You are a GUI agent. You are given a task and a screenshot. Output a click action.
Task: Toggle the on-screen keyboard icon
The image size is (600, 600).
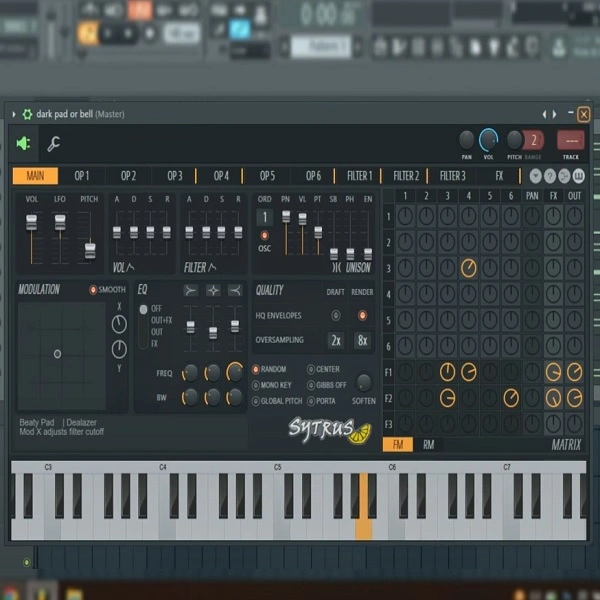(578, 176)
